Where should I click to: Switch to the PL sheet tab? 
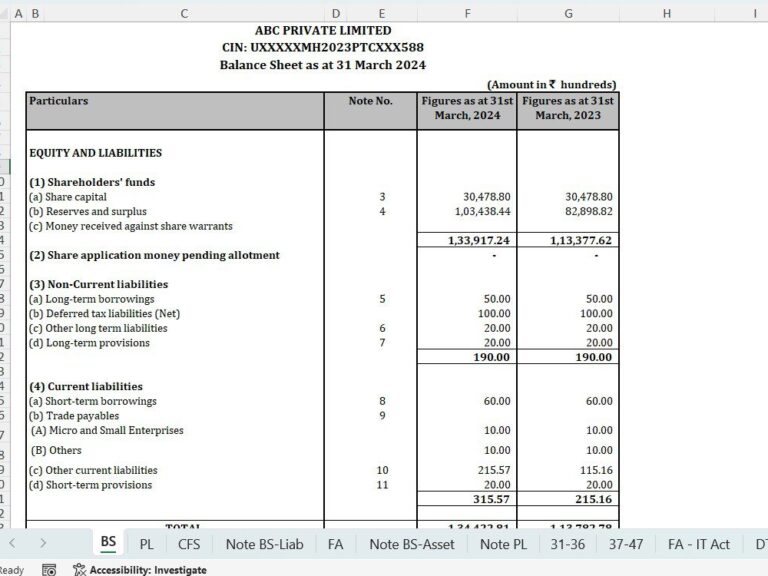pyautogui.click(x=147, y=544)
